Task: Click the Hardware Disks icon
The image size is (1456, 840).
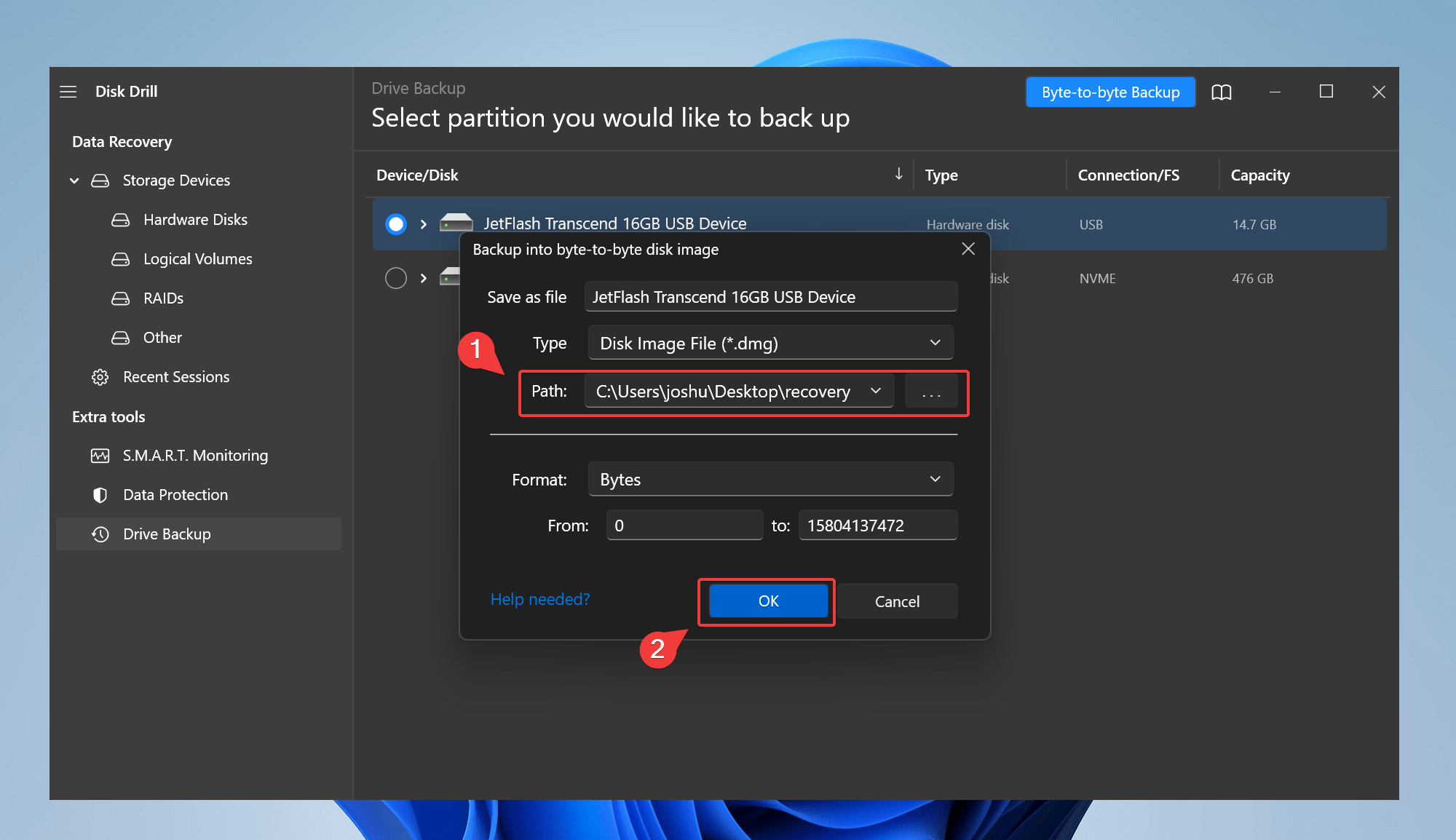Action: pos(119,219)
